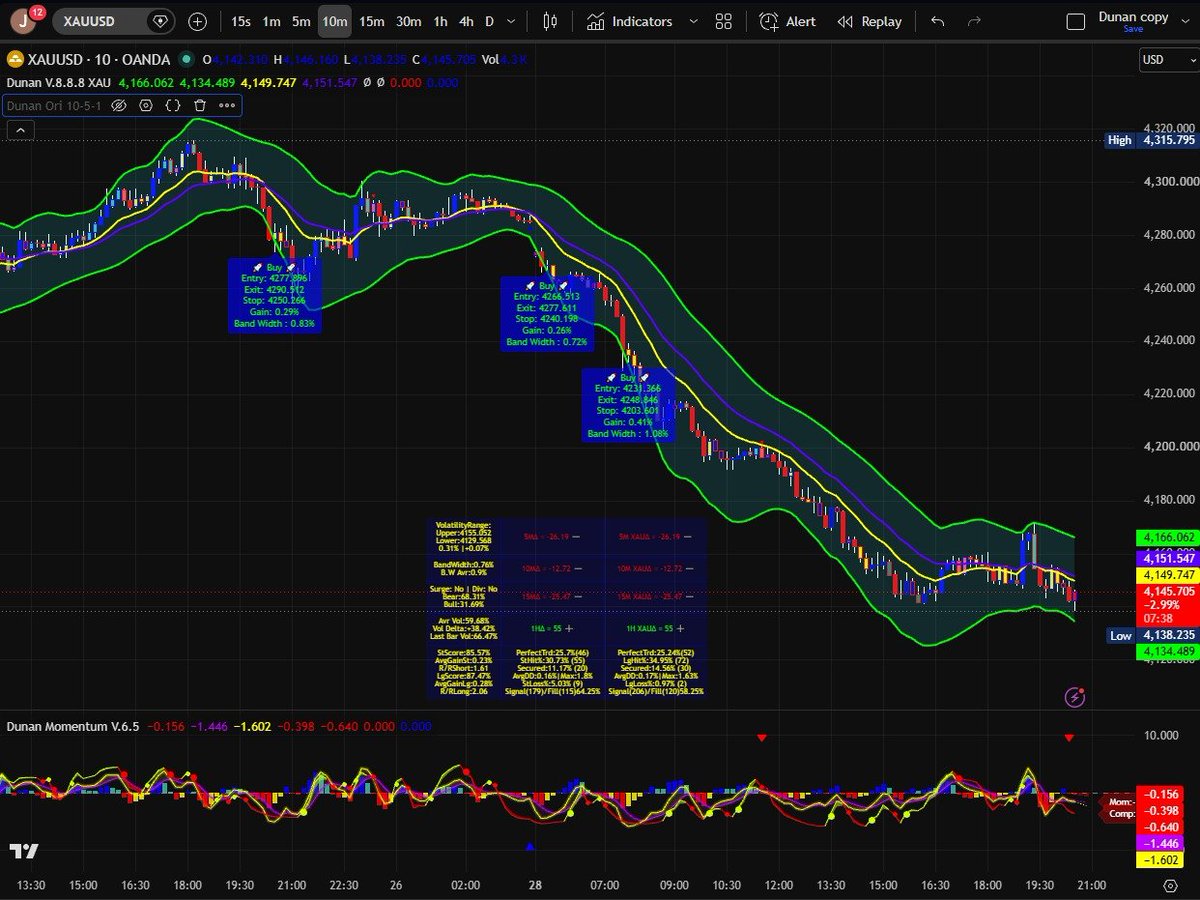Click the Save link under Dunan copy
Image resolution: width=1200 pixels, height=900 pixels.
tap(1133, 29)
